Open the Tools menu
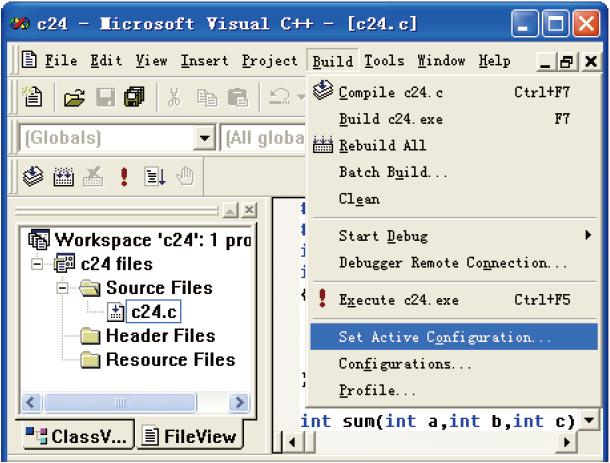This screenshot has height=463, width=610. (384, 61)
